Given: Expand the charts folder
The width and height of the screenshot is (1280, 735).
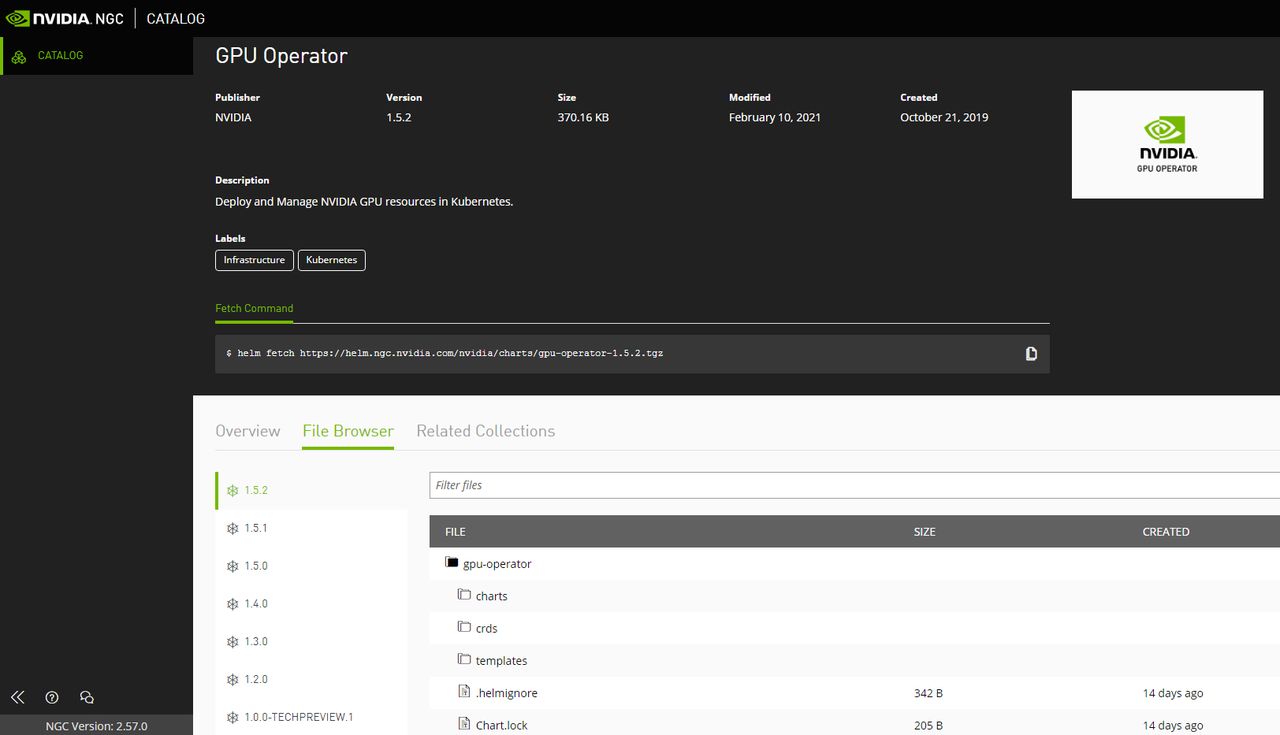Looking at the screenshot, I should click(x=464, y=595).
